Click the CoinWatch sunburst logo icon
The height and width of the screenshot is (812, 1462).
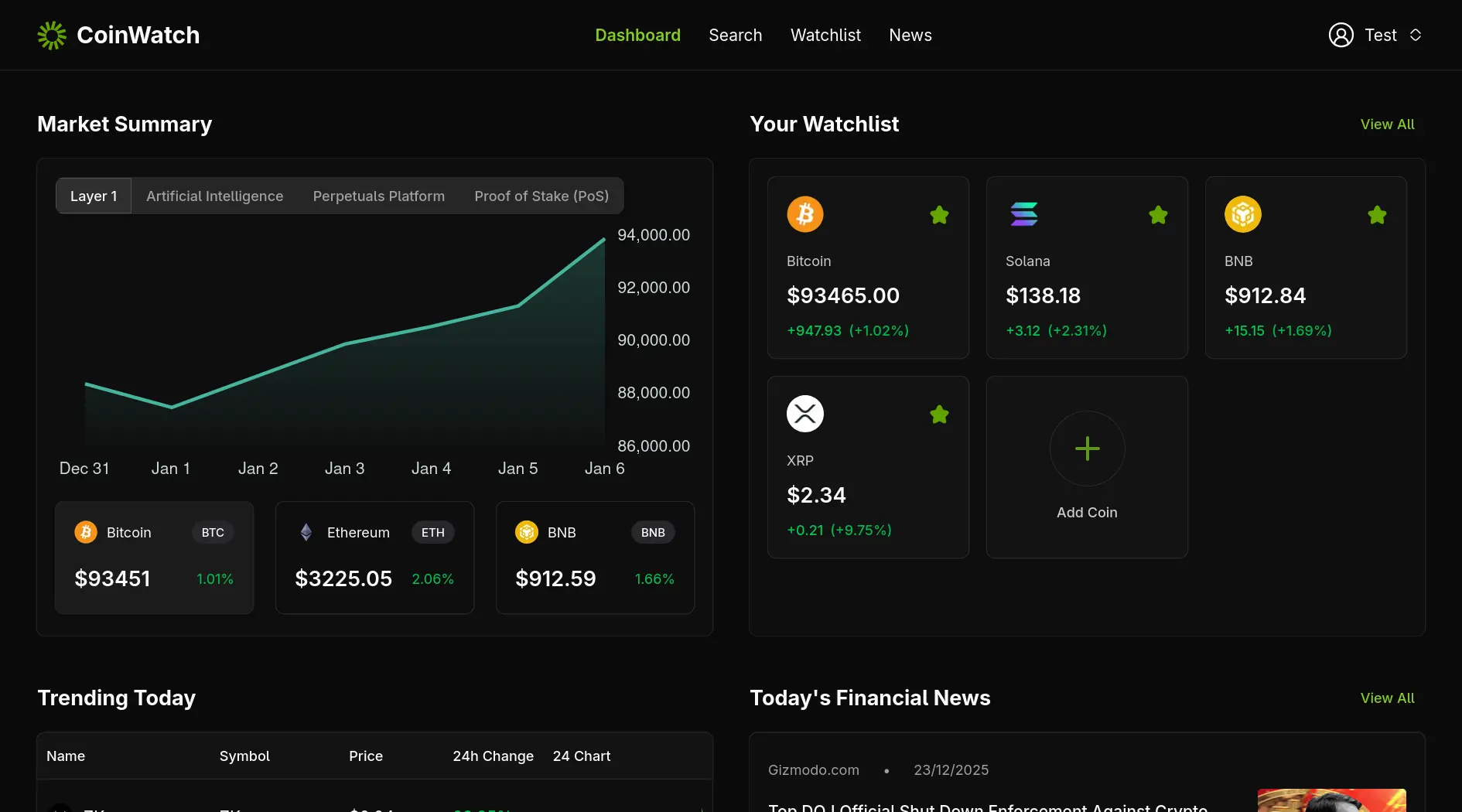[52, 36]
